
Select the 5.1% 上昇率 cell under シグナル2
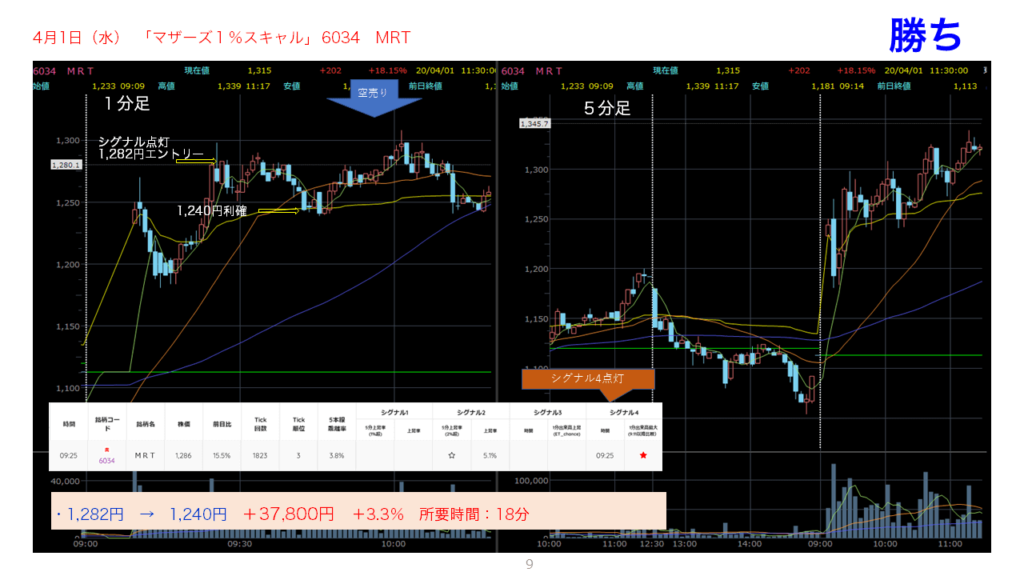(x=490, y=455)
